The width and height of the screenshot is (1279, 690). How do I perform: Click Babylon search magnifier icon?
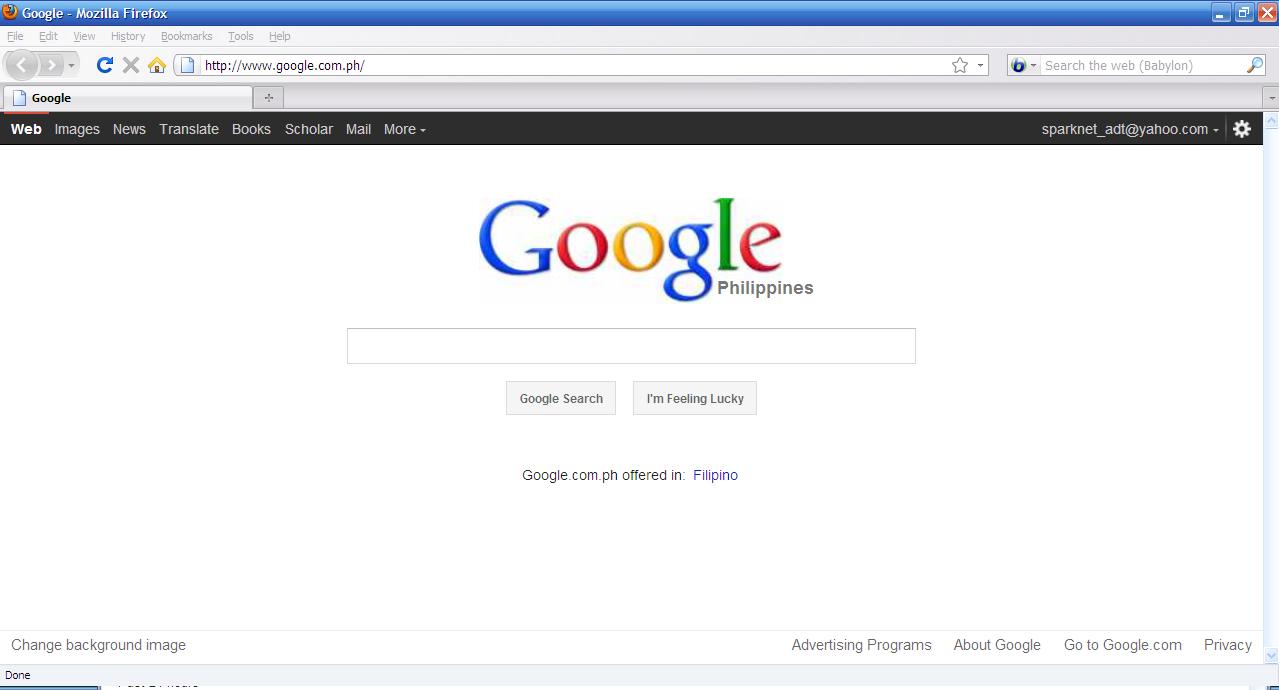(1255, 65)
